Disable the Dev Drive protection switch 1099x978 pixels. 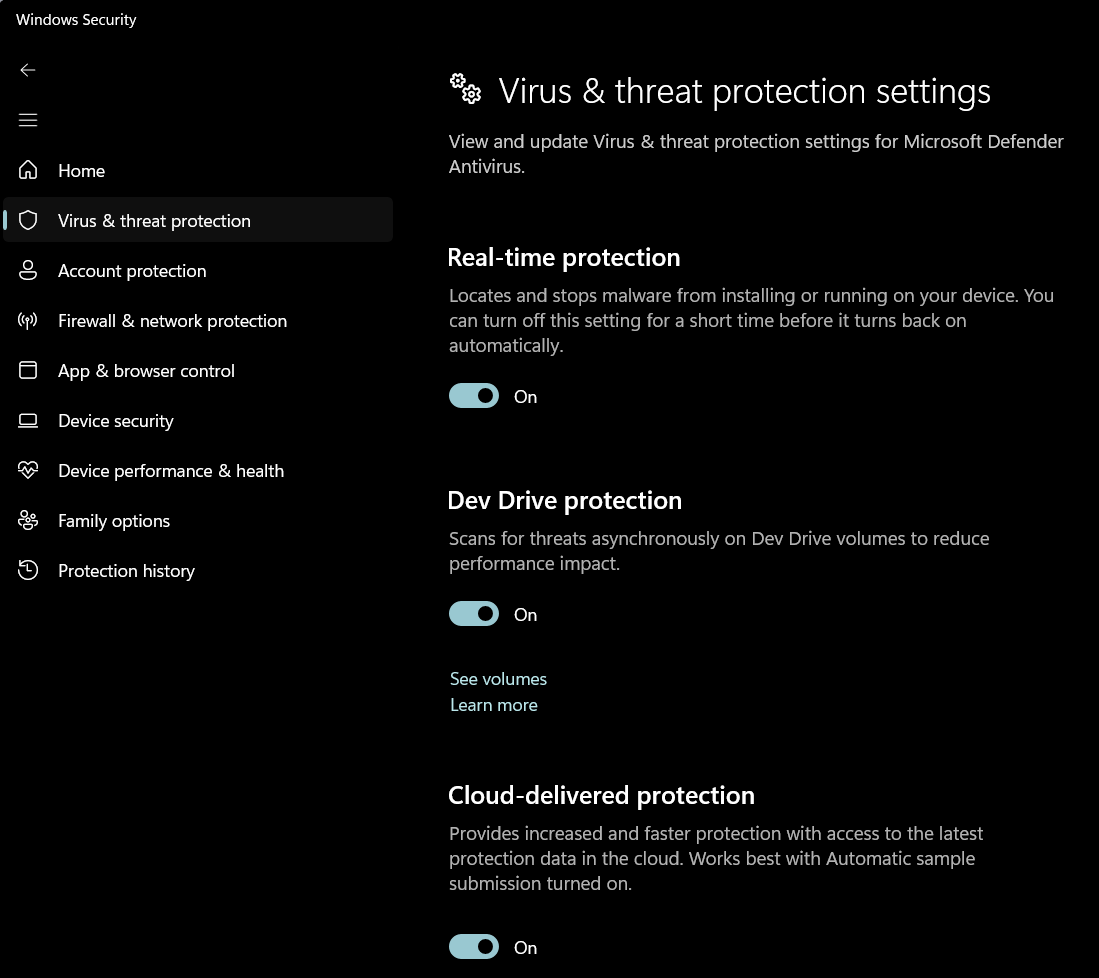[x=474, y=614]
